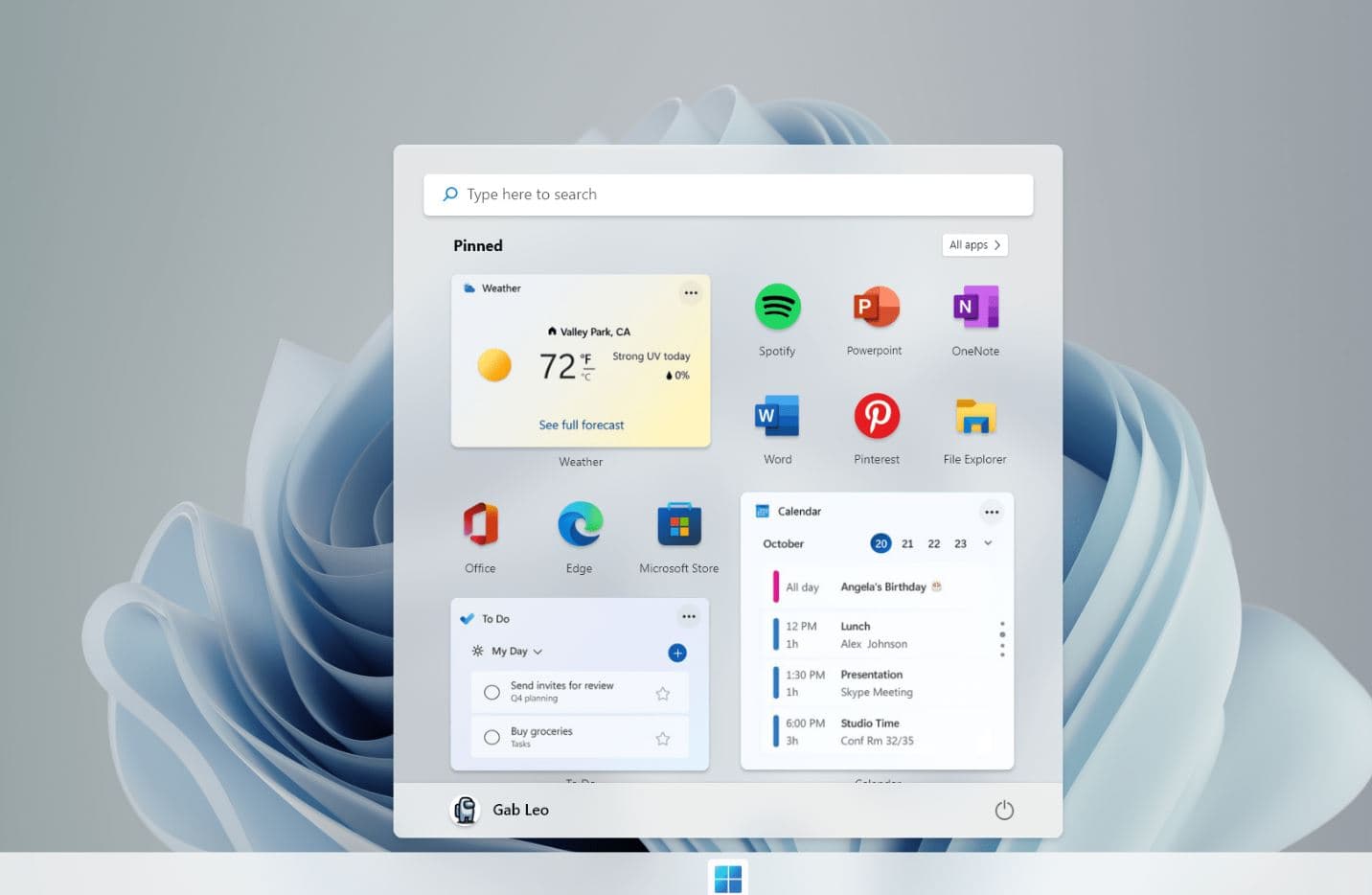This screenshot has width=1372, height=895.
Task: Mark Send invites for review as done
Action: point(492,692)
